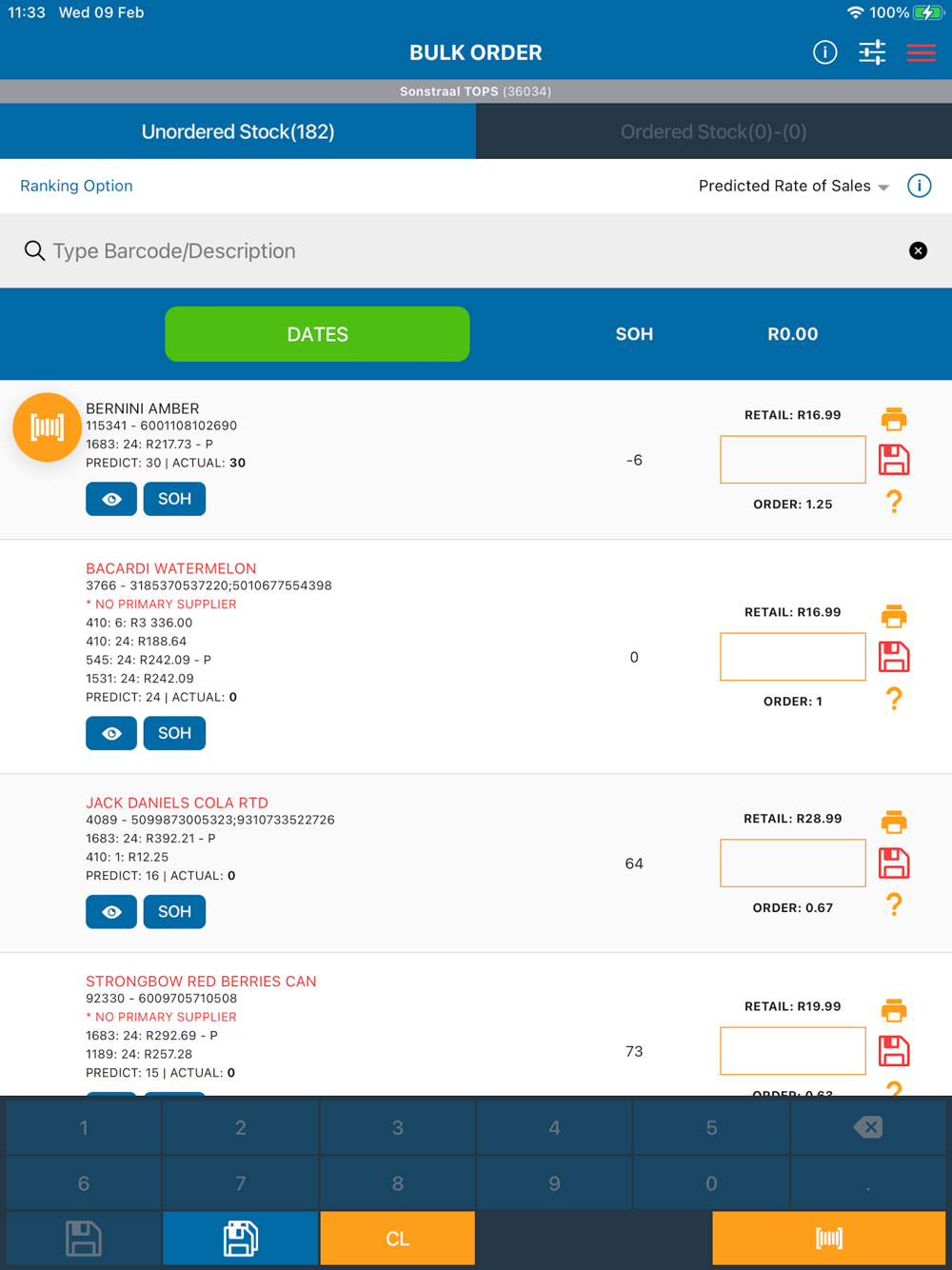Focus order quantity field for Bacardi Watermelon

pyautogui.click(x=793, y=657)
